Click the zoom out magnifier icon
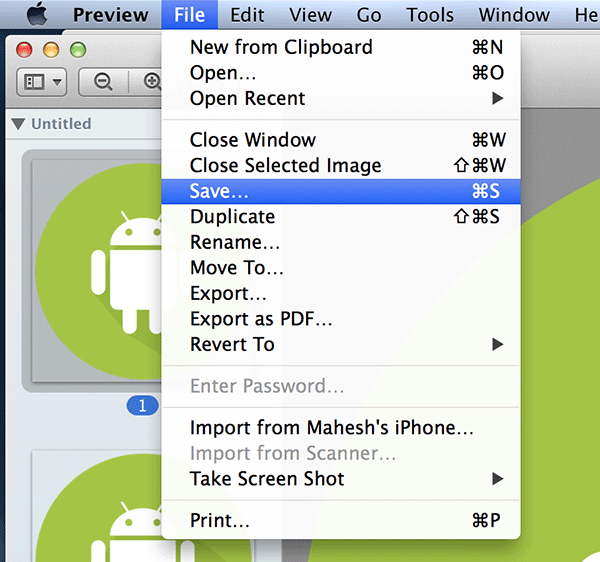This screenshot has height=562, width=600. tap(103, 82)
